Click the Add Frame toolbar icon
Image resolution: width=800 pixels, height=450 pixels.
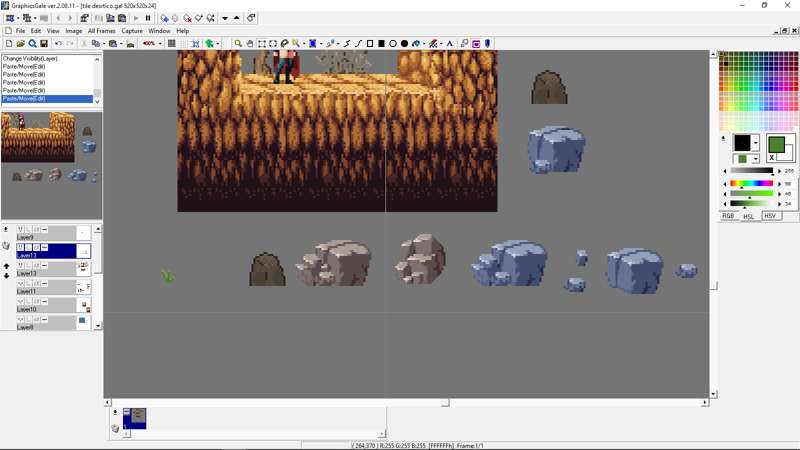click(164, 18)
